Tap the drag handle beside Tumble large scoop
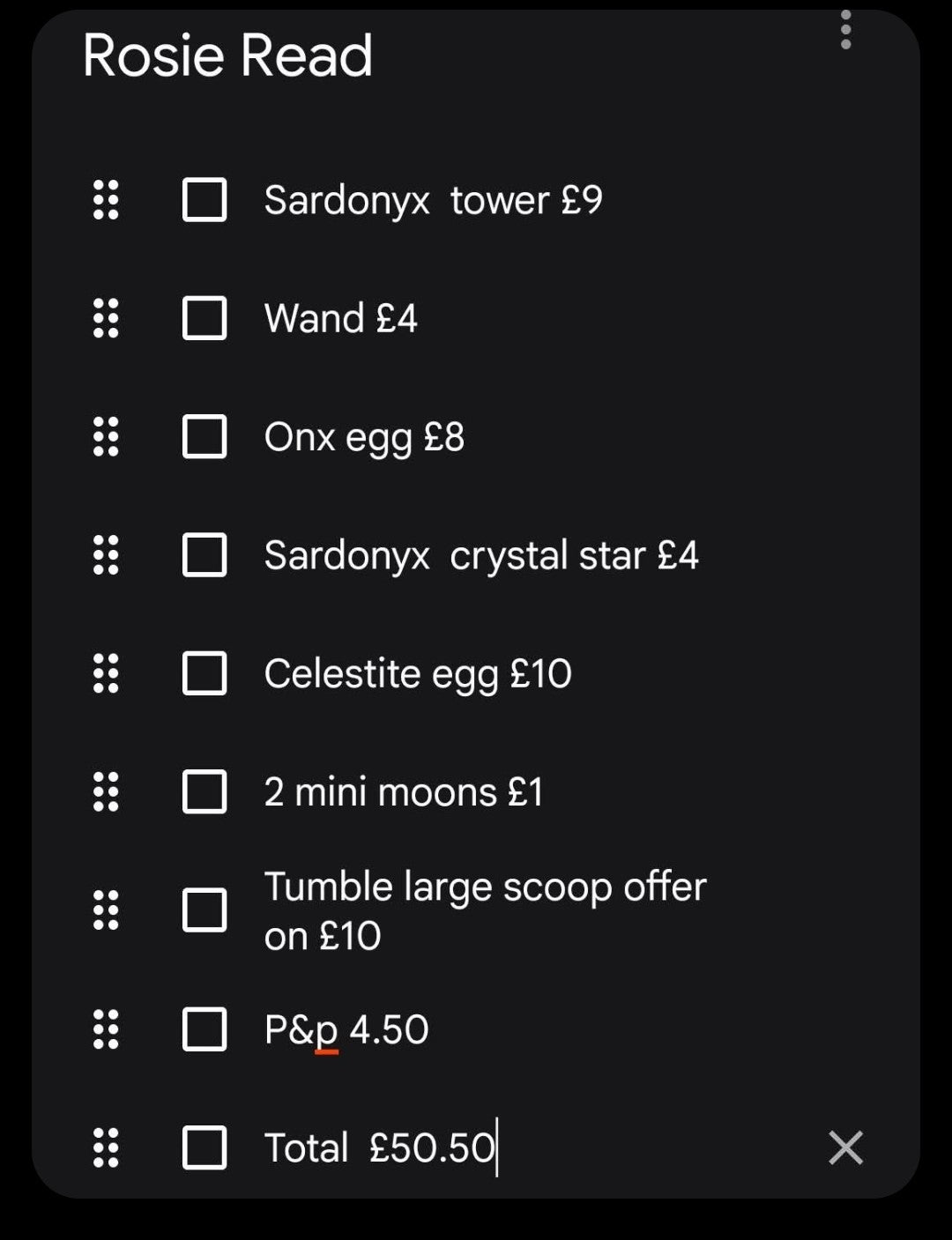952x1240 pixels. (106, 910)
